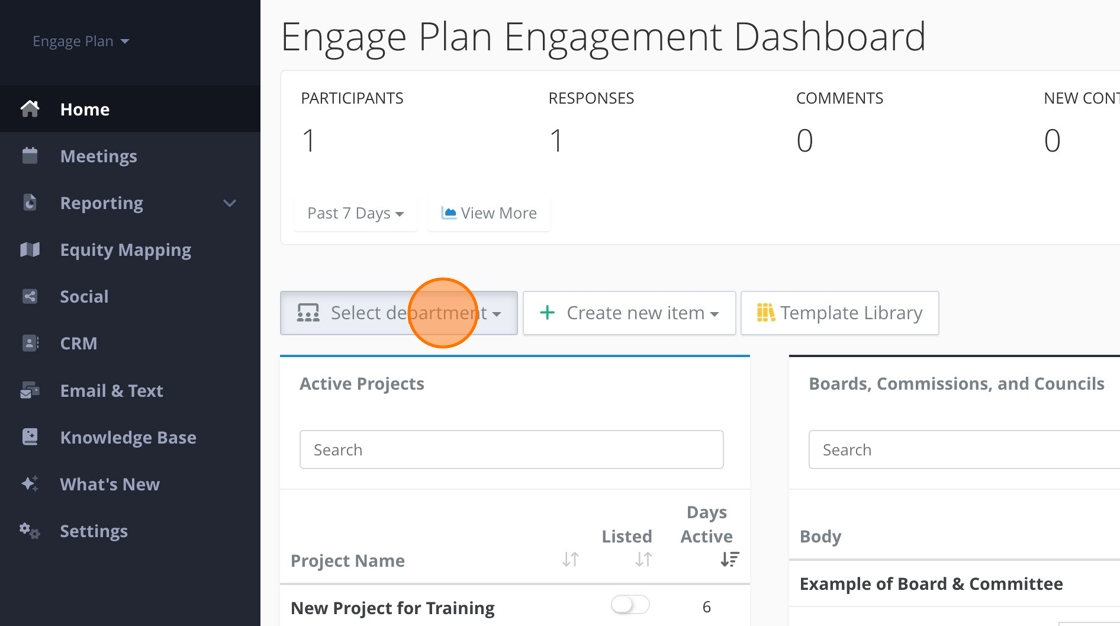Click the Home house icon in sidebar

coord(30,109)
